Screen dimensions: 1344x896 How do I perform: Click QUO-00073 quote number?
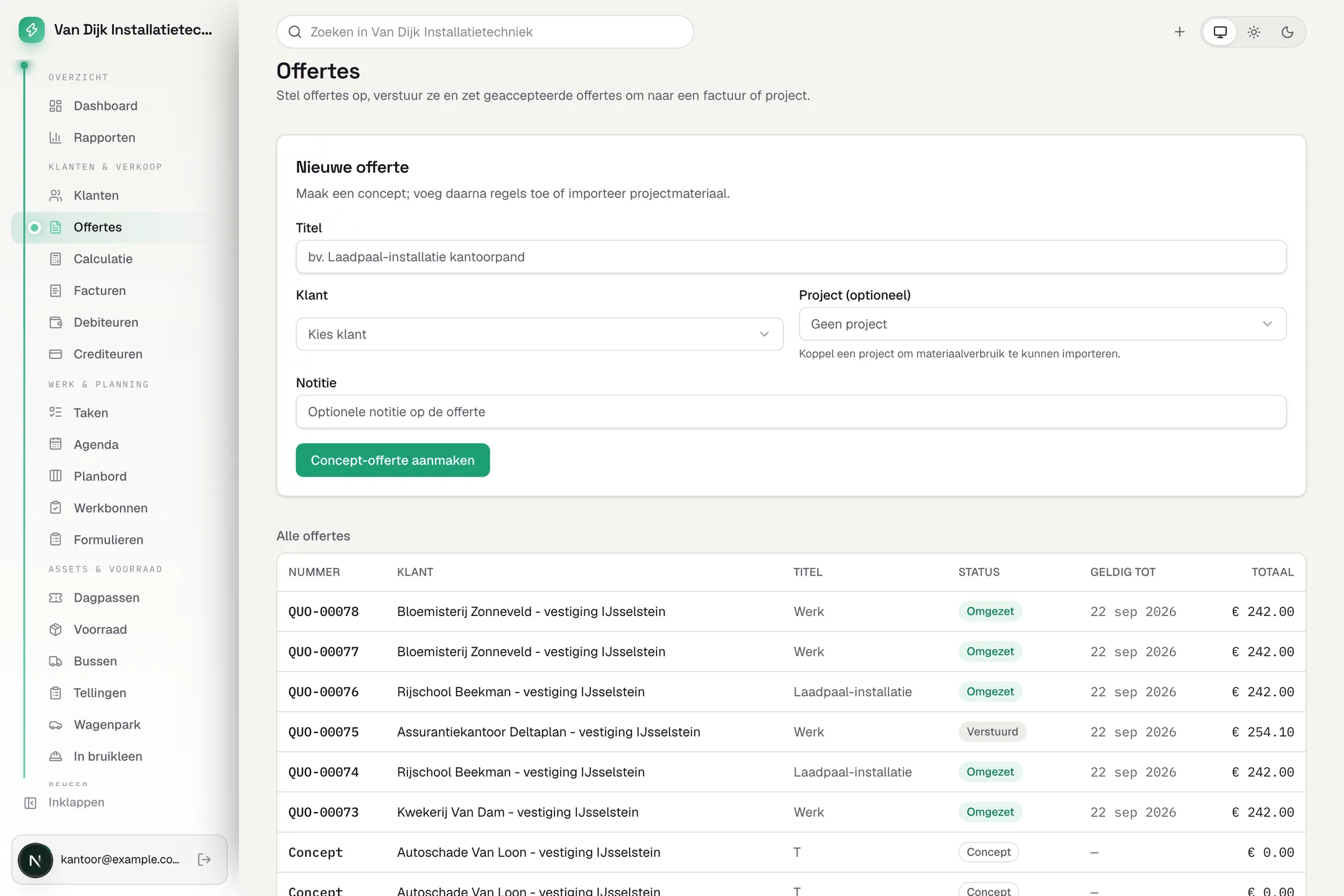pos(324,812)
